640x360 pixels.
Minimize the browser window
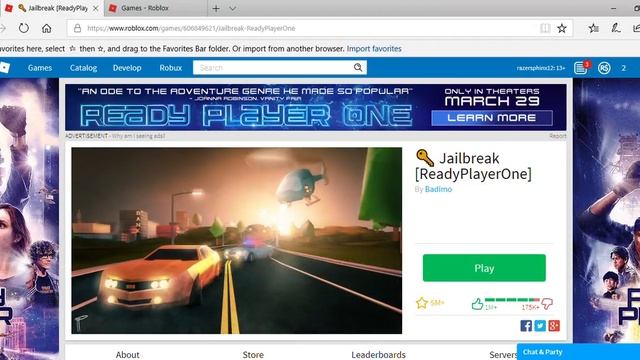pyautogui.click(x=613, y=8)
